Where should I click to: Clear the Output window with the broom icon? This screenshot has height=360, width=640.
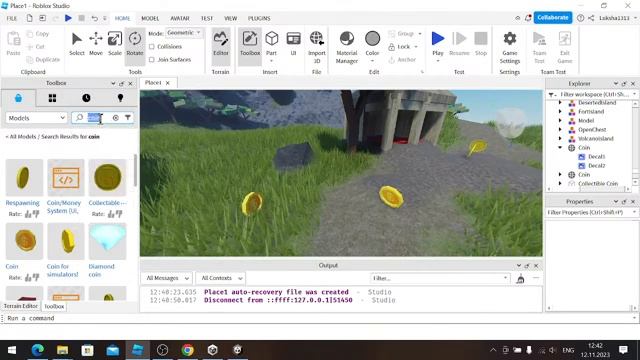[x=520, y=279]
